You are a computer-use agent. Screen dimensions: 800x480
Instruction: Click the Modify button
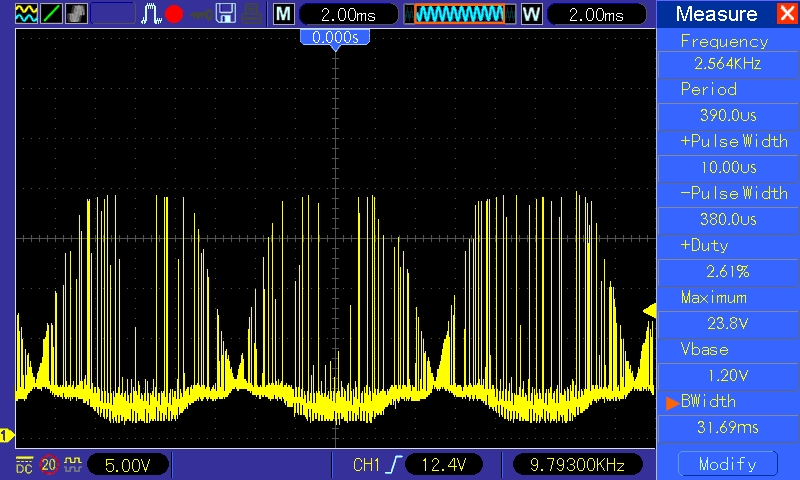coord(727,464)
